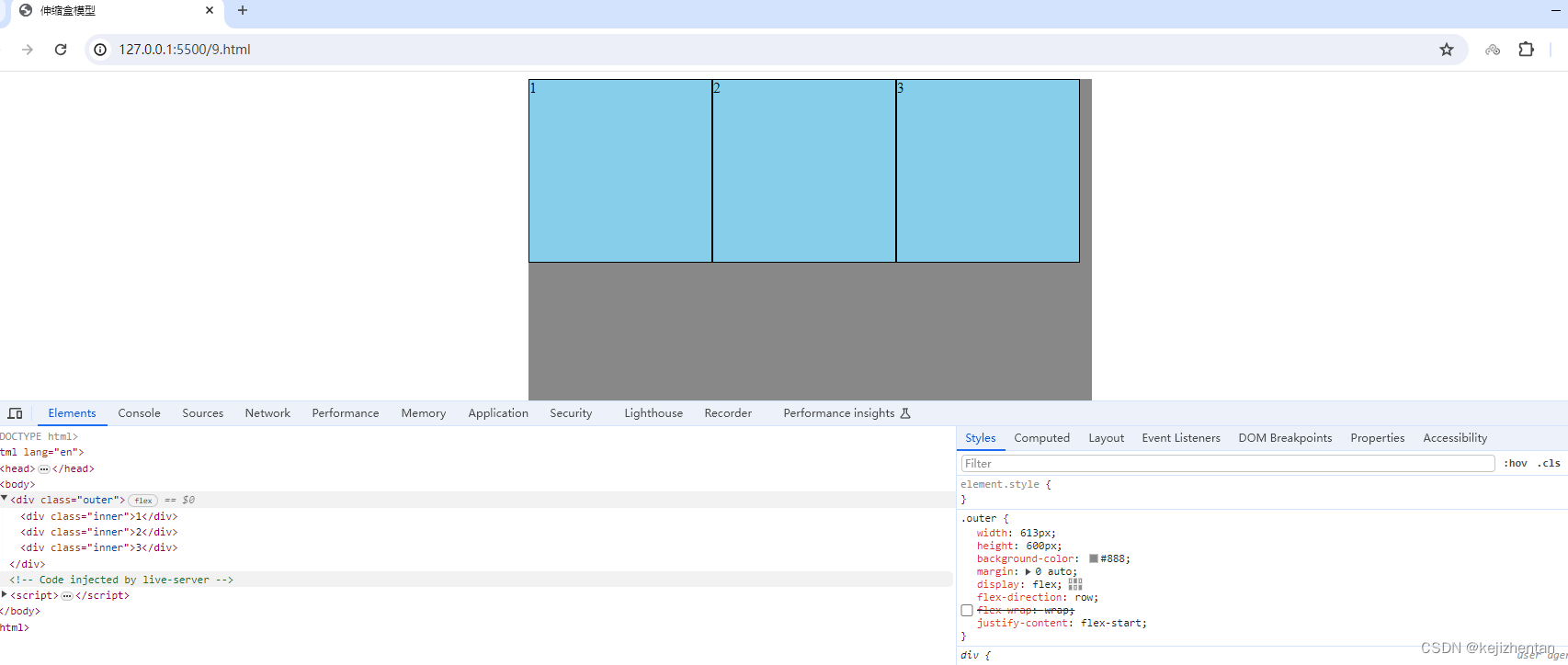This screenshot has height=665, width=1568.
Task: Bookmark this page with star icon
Action: [x=1447, y=50]
